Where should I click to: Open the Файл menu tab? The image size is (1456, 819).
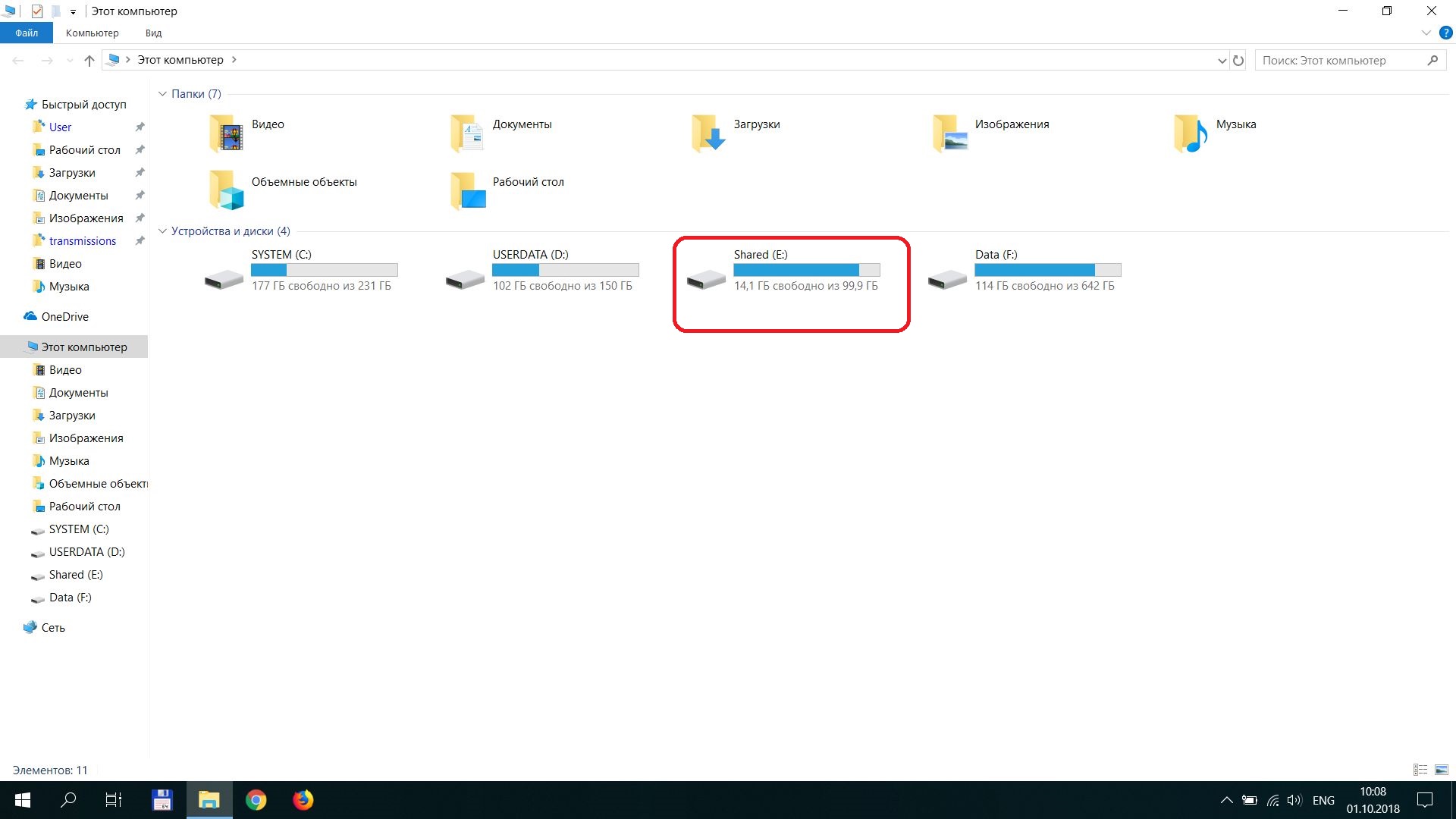[27, 33]
